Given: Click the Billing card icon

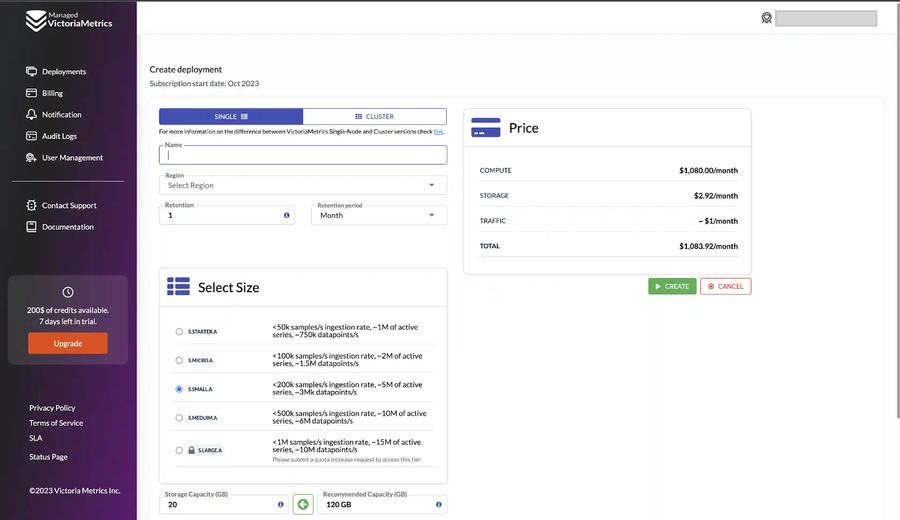Looking at the screenshot, I should 32,93.
